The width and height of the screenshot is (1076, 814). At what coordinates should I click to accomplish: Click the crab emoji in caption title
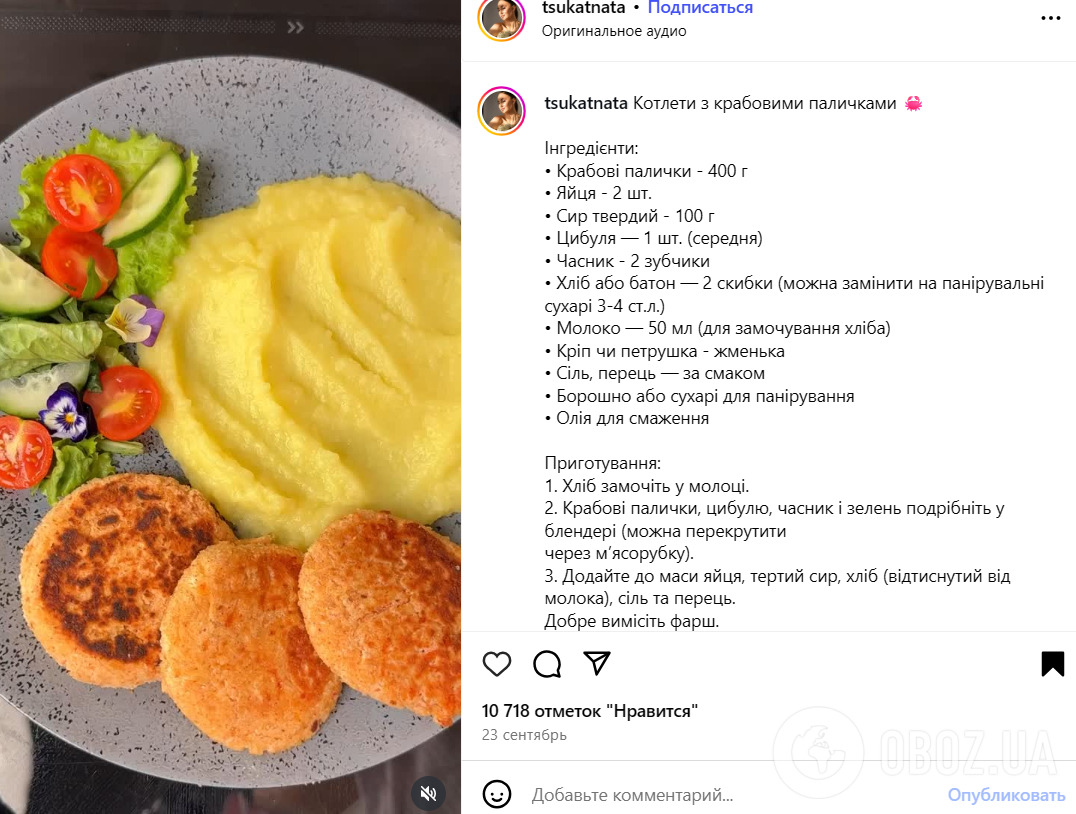click(913, 104)
